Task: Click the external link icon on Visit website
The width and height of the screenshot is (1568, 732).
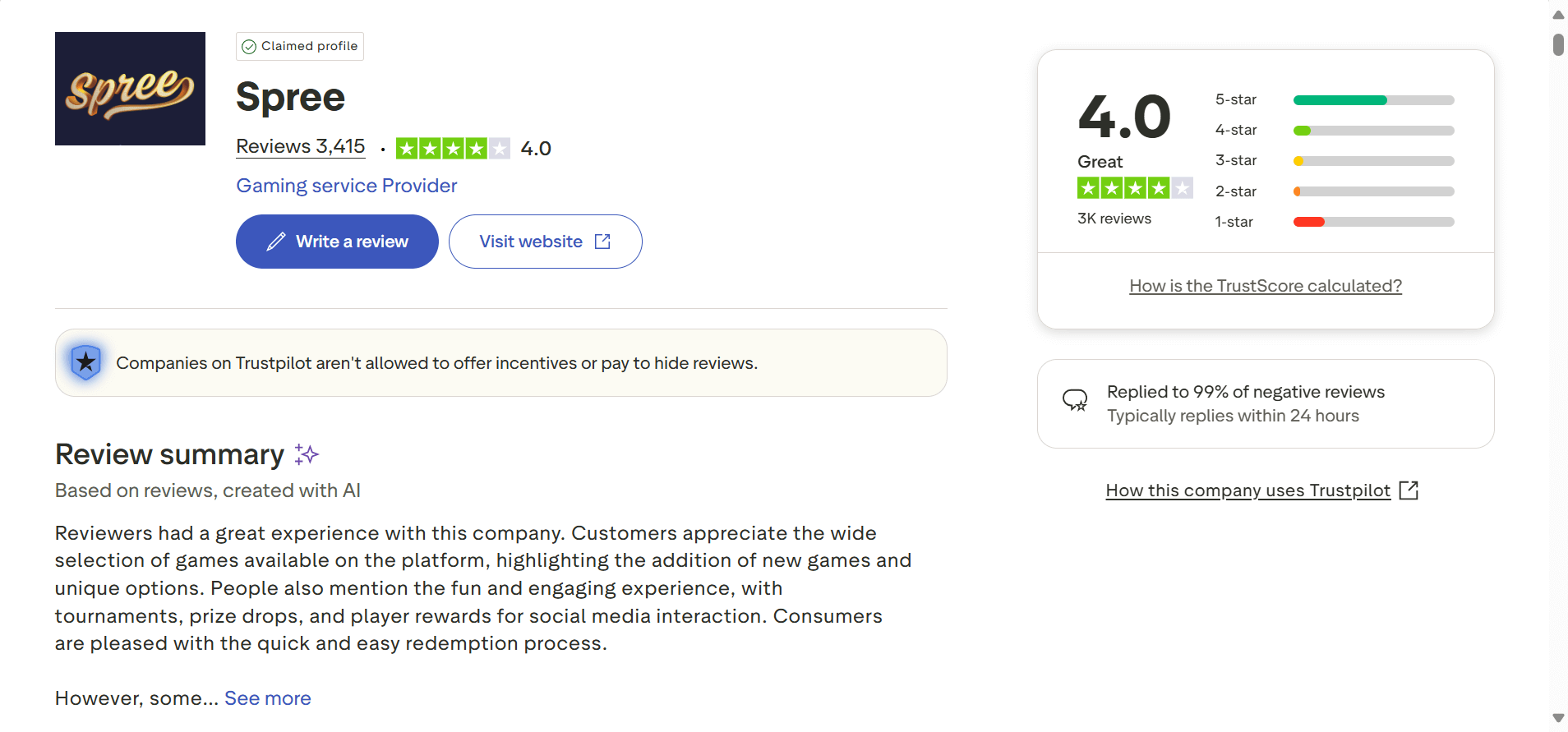Action: (x=602, y=242)
